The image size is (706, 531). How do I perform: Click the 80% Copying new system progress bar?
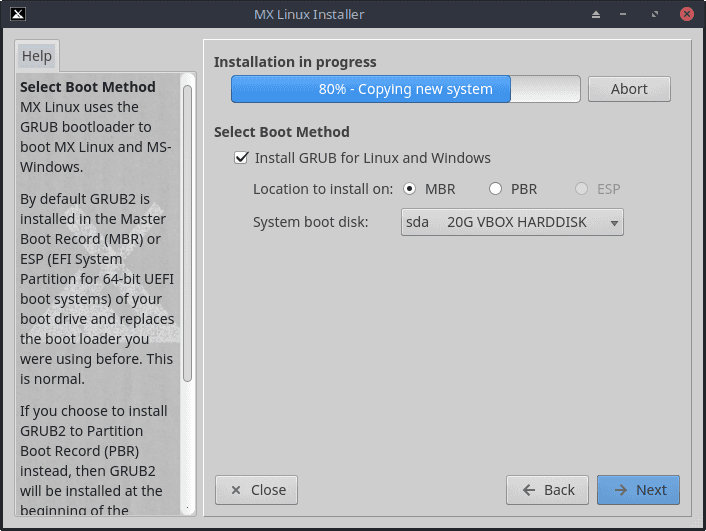pos(406,89)
